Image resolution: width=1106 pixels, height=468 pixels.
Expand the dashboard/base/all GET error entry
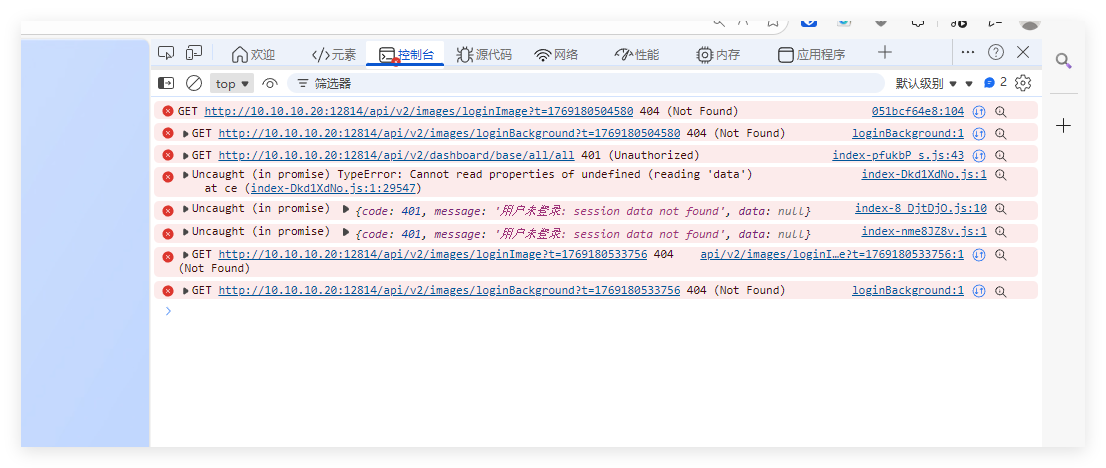point(186,155)
